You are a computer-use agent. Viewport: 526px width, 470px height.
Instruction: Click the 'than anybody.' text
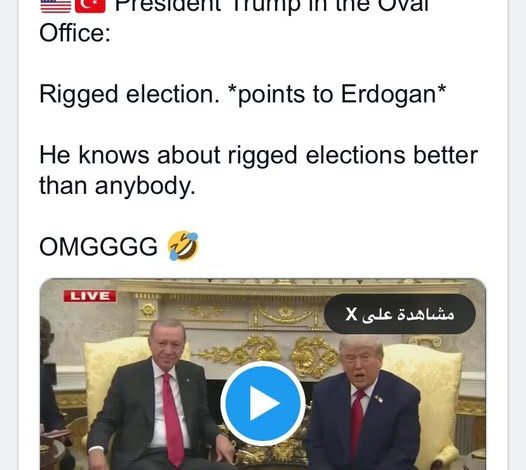tap(117, 186)
